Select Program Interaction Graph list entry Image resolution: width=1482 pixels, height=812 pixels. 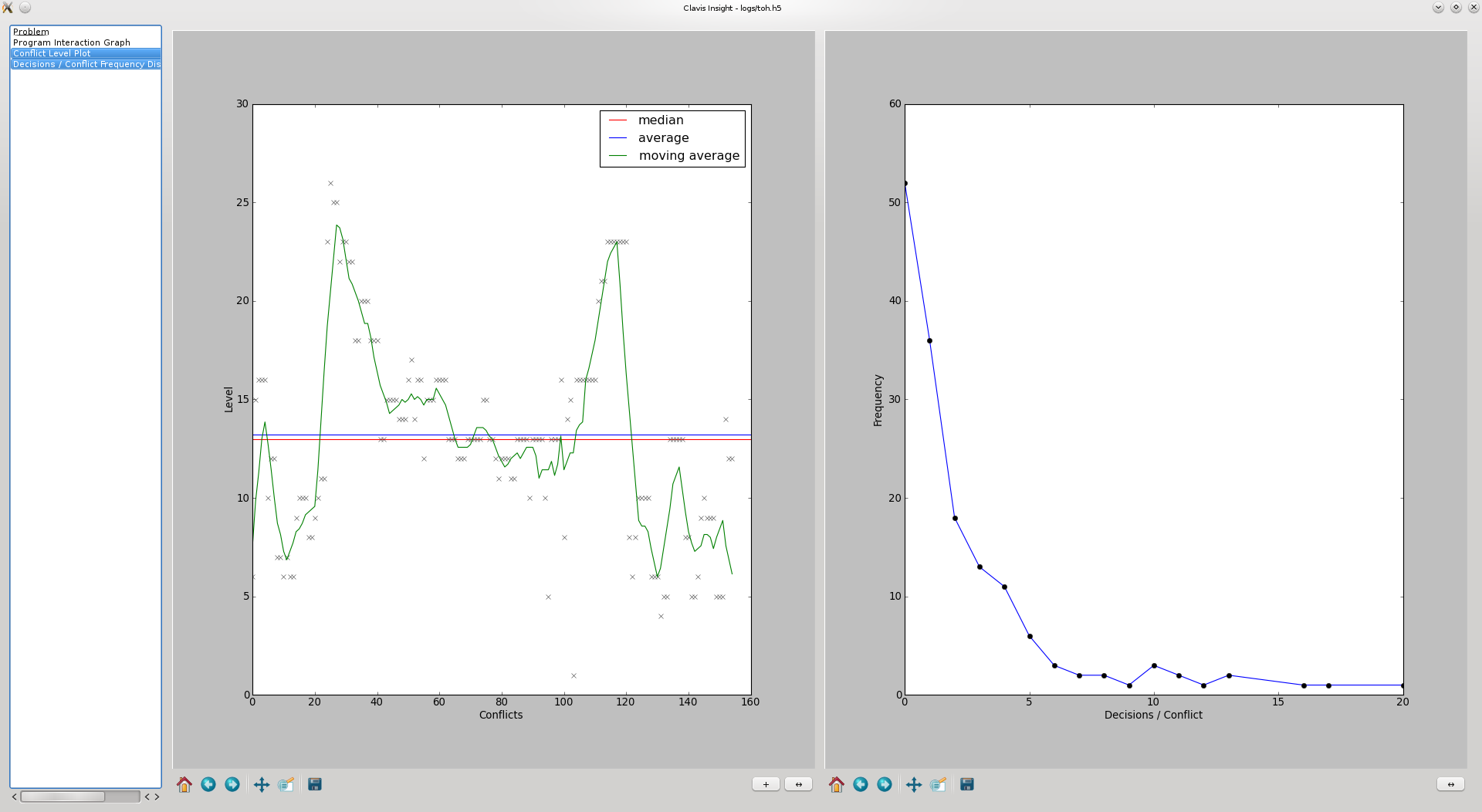pyautogui.click(x=71, y=42)
